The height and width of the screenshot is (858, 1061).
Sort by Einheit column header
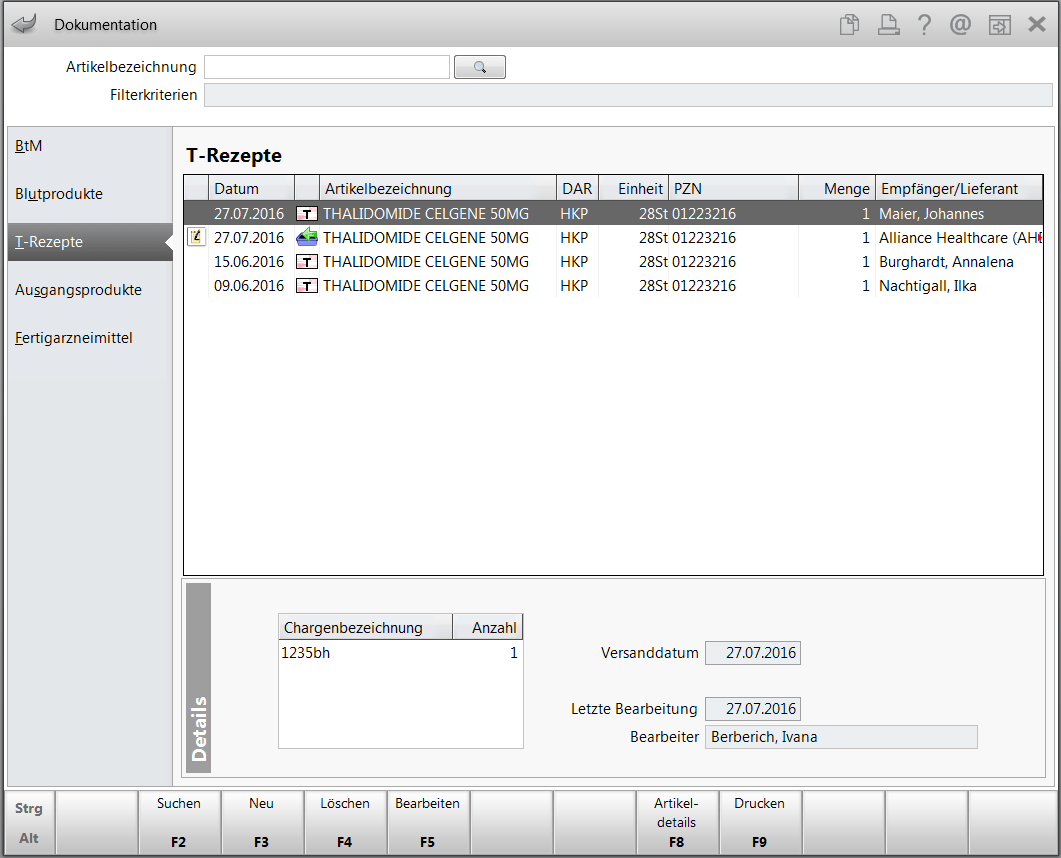coord(634,188)
